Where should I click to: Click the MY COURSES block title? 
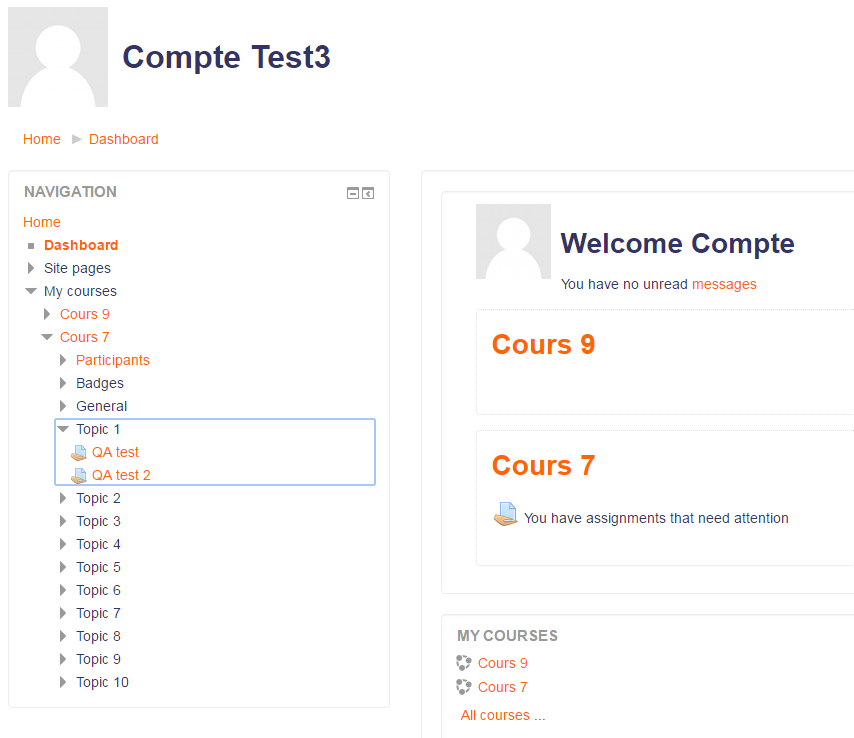coord(507,636)
